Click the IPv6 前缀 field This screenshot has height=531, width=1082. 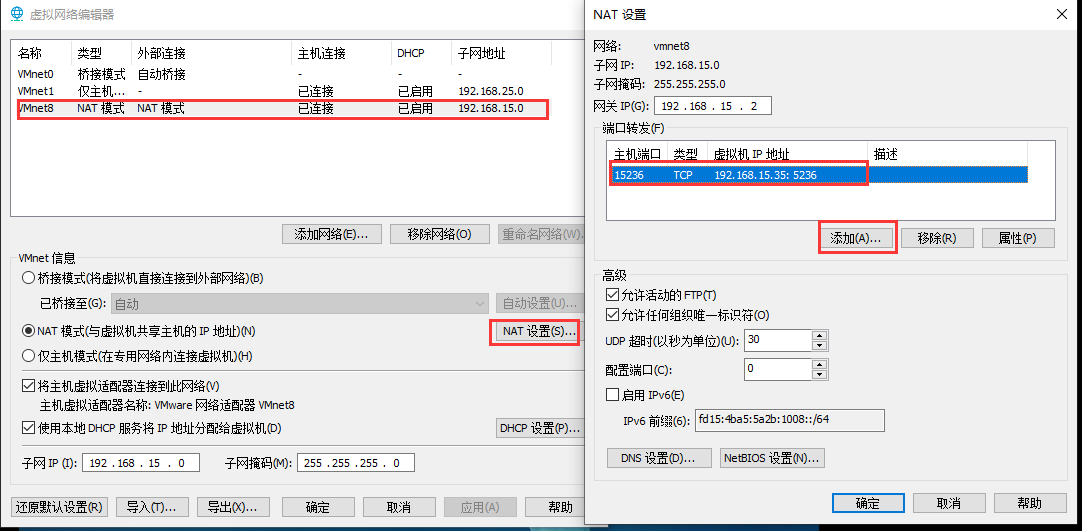[789, 420]
